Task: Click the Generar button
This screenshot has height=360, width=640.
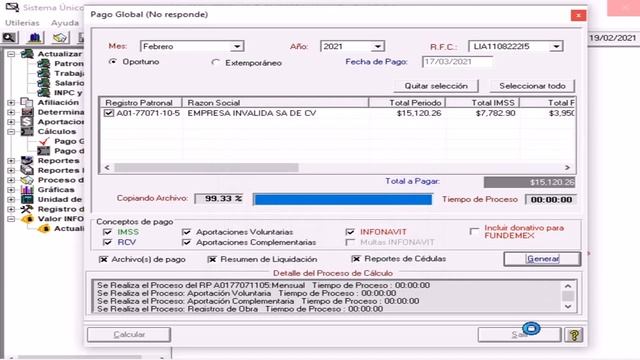Action: coord(542,259)
